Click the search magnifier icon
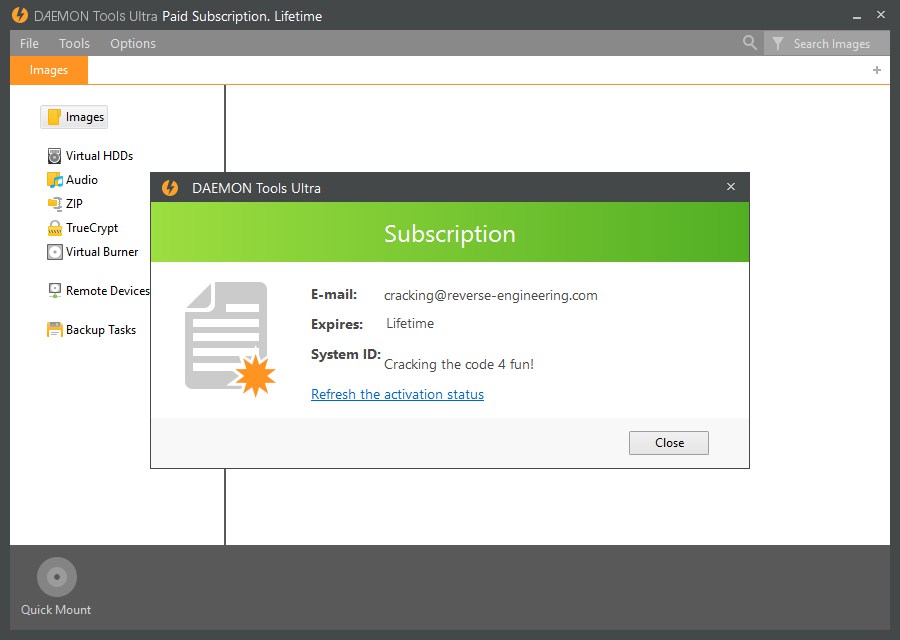This screenshot has width=900, height=640. pyautogui.click(x=750, y=42)
